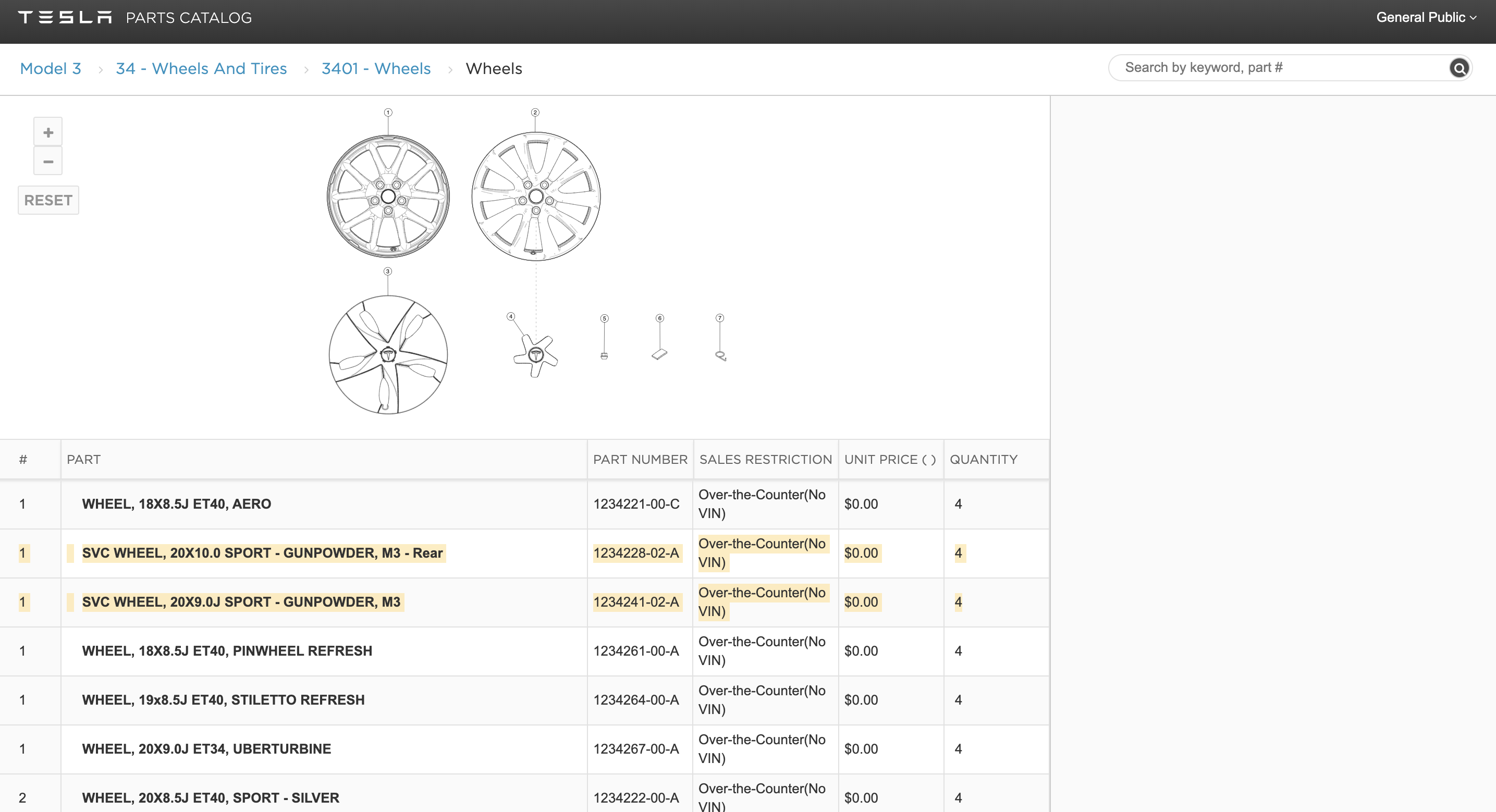Select callout 7 in diagram
This screenshot has height=812, width=1496.
719,318
